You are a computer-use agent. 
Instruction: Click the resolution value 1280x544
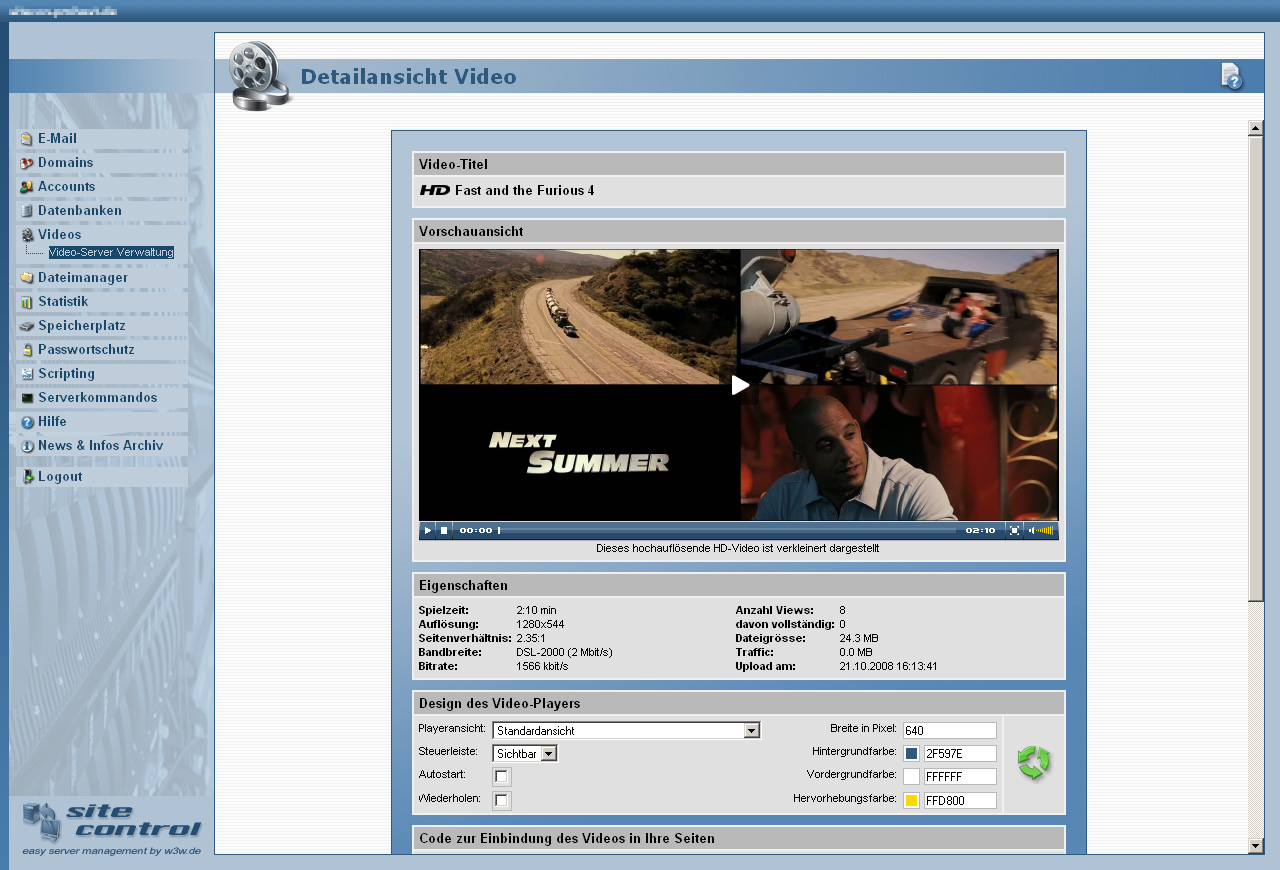(540, 624)
